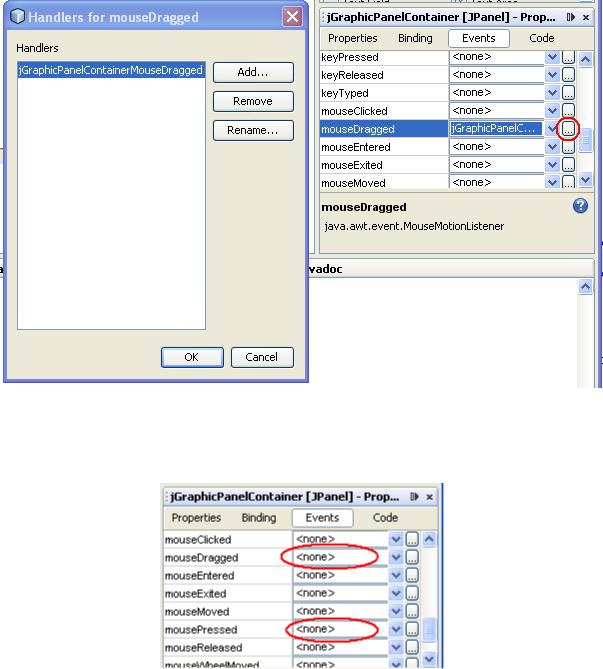Expand mouseDragged dropdown in lower panel
Viewport: 603px width, 669px height.
tap(396, 557)
